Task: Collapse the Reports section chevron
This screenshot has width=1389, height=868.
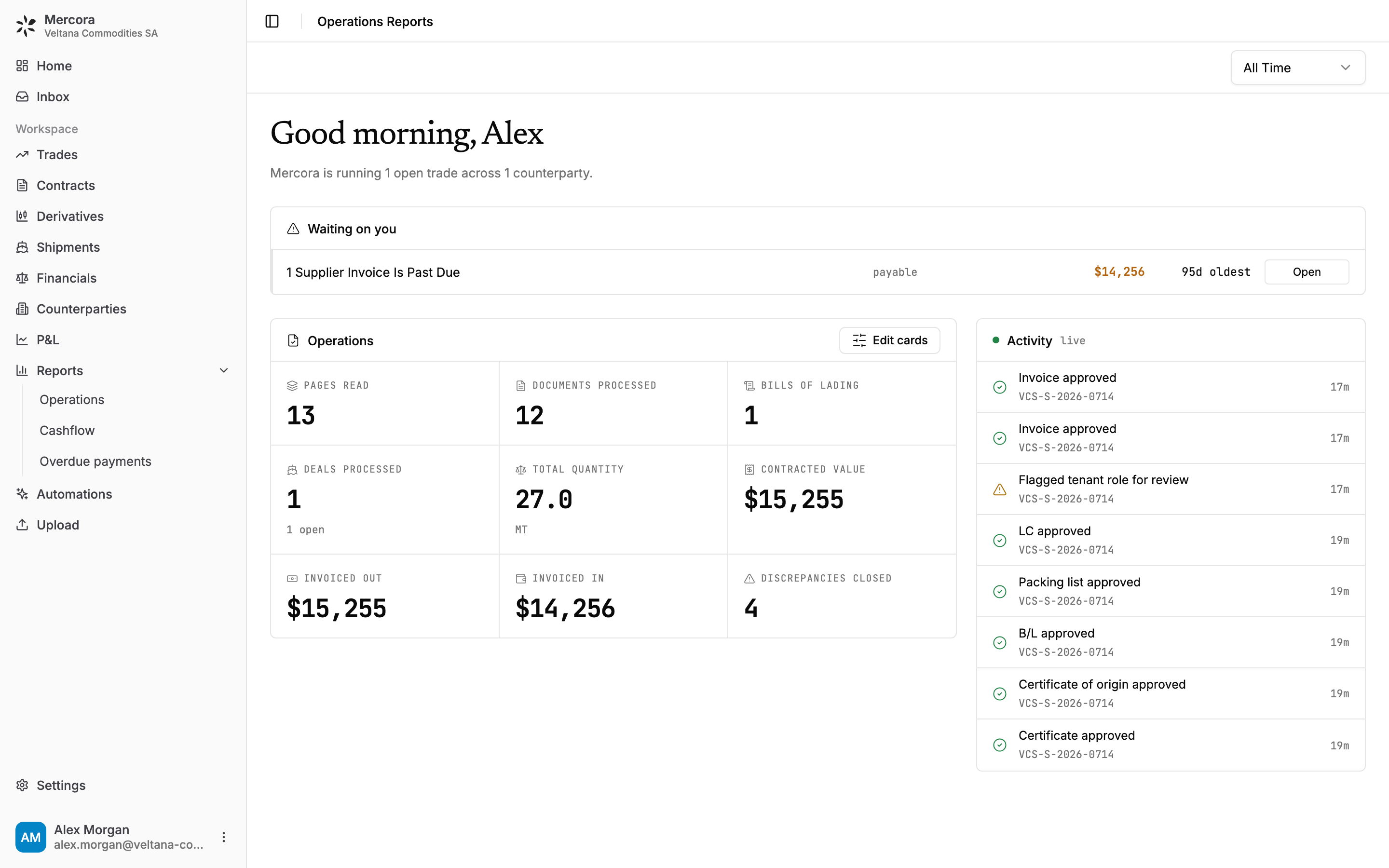Action: click(224, 370)
